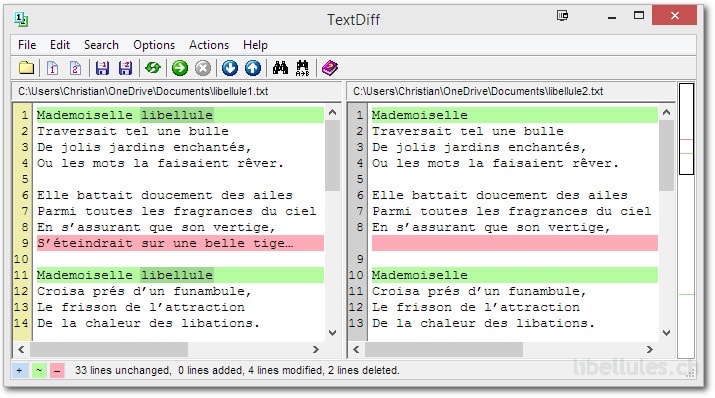Click left line 'Traversait tel une bulle'
This screenshot has width=715, height=398.
133,131
